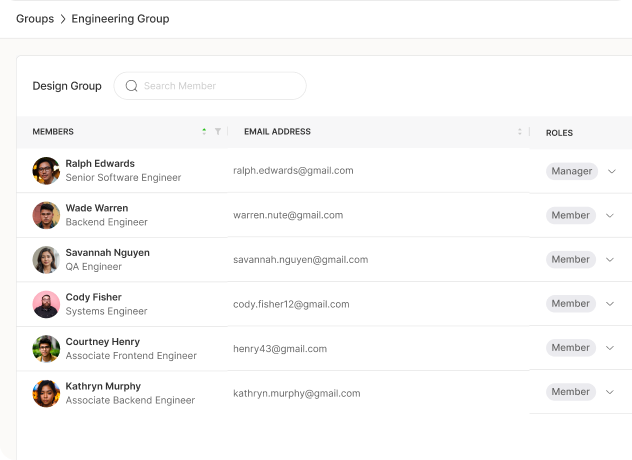632x460 pixels.
Task: Click Courtney Henry's avatar image
Action: tap(46, 348)
